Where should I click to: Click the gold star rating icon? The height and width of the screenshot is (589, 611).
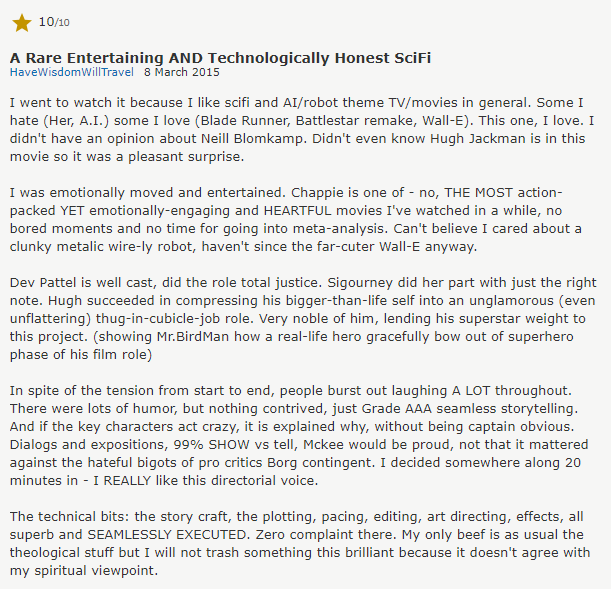click(x=22, y=23)
